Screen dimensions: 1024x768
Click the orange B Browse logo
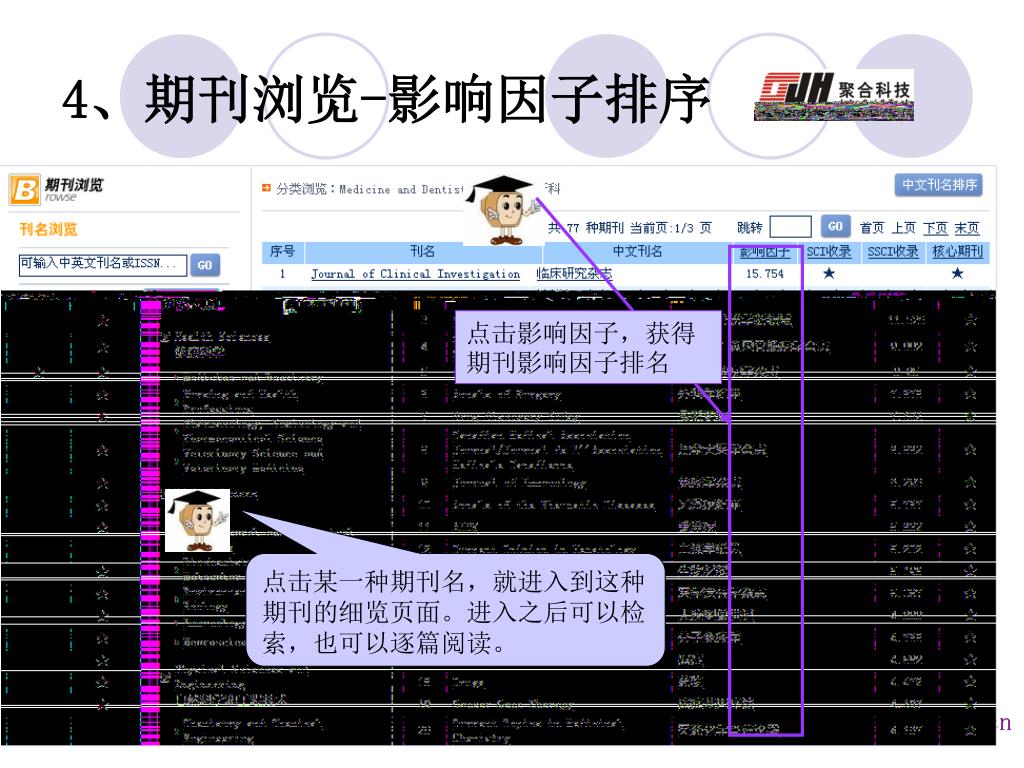pos(25,190)
